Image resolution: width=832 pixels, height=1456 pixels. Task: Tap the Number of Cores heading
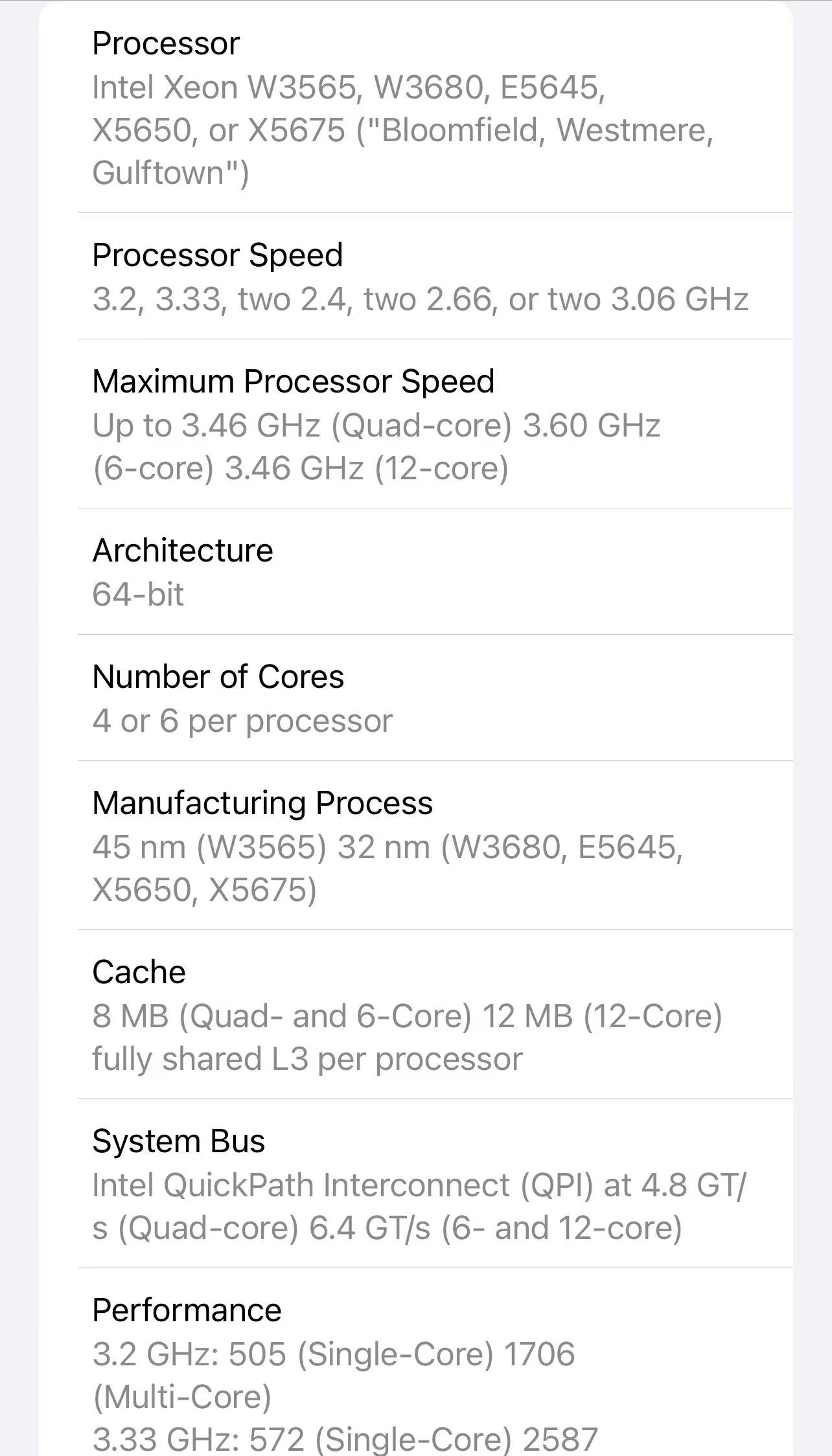point(218,676)
